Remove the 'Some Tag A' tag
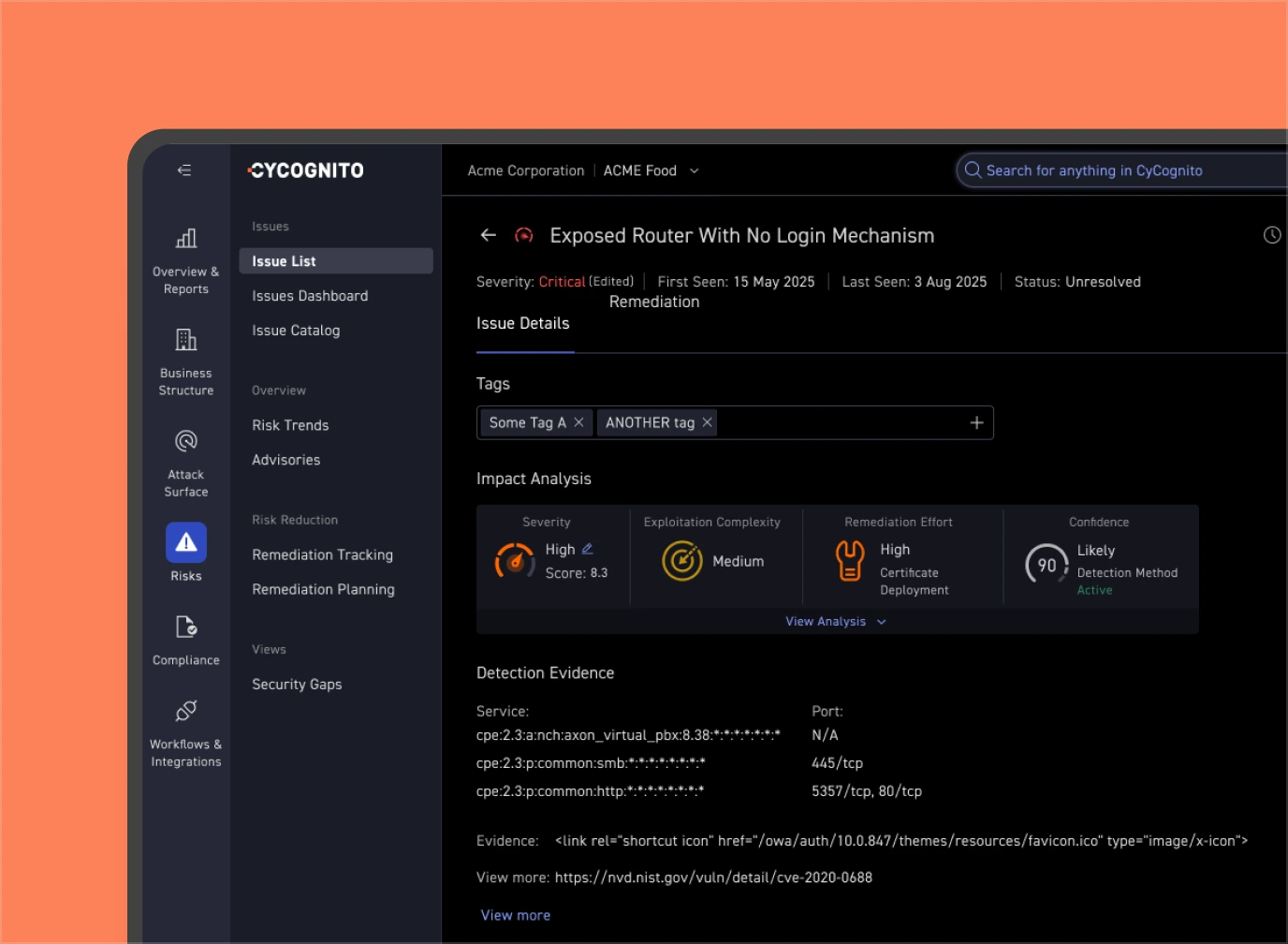The image size is (1288, 944). point(578,422)
